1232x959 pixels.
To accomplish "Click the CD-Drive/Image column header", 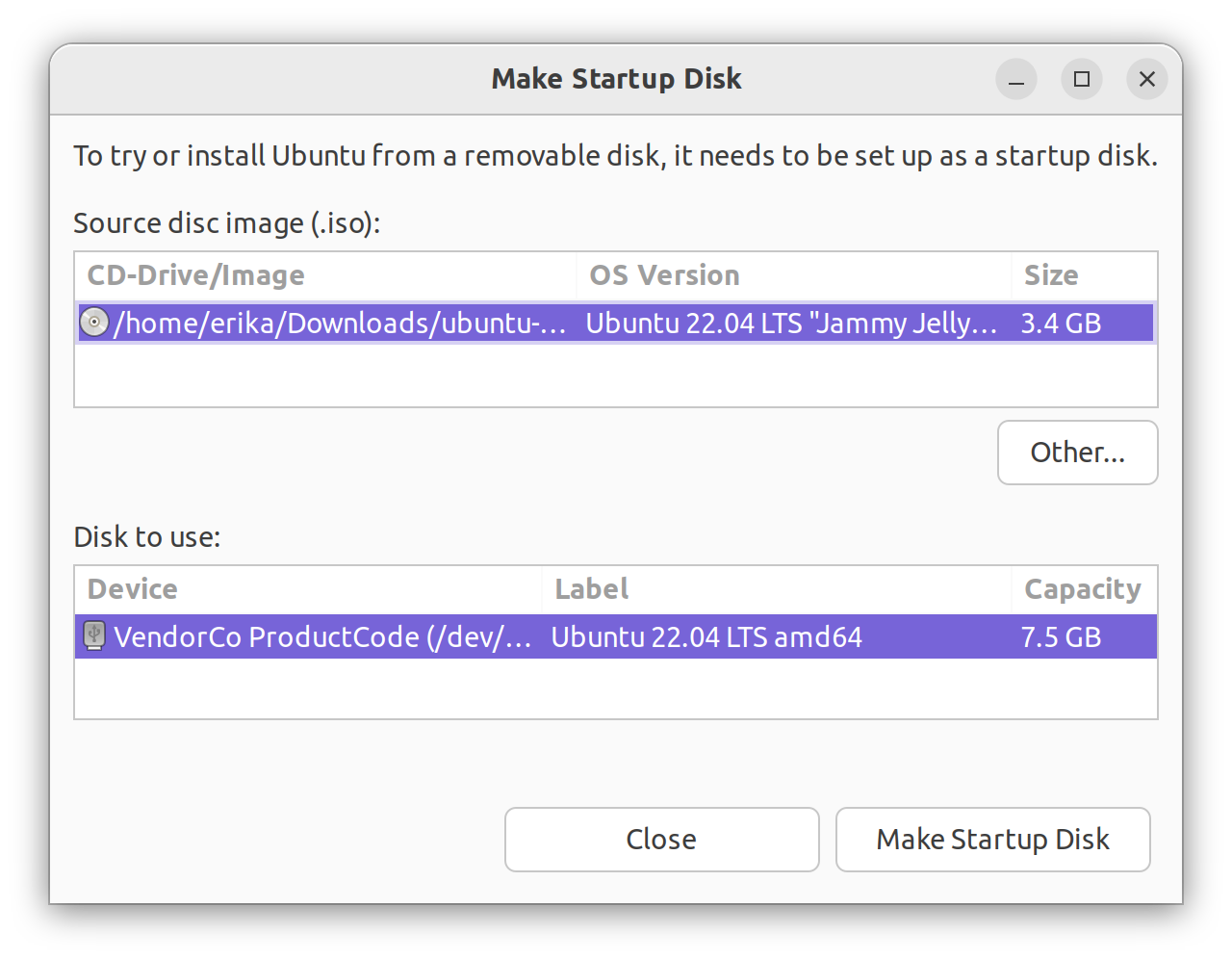I will click(x=197, y=275).
